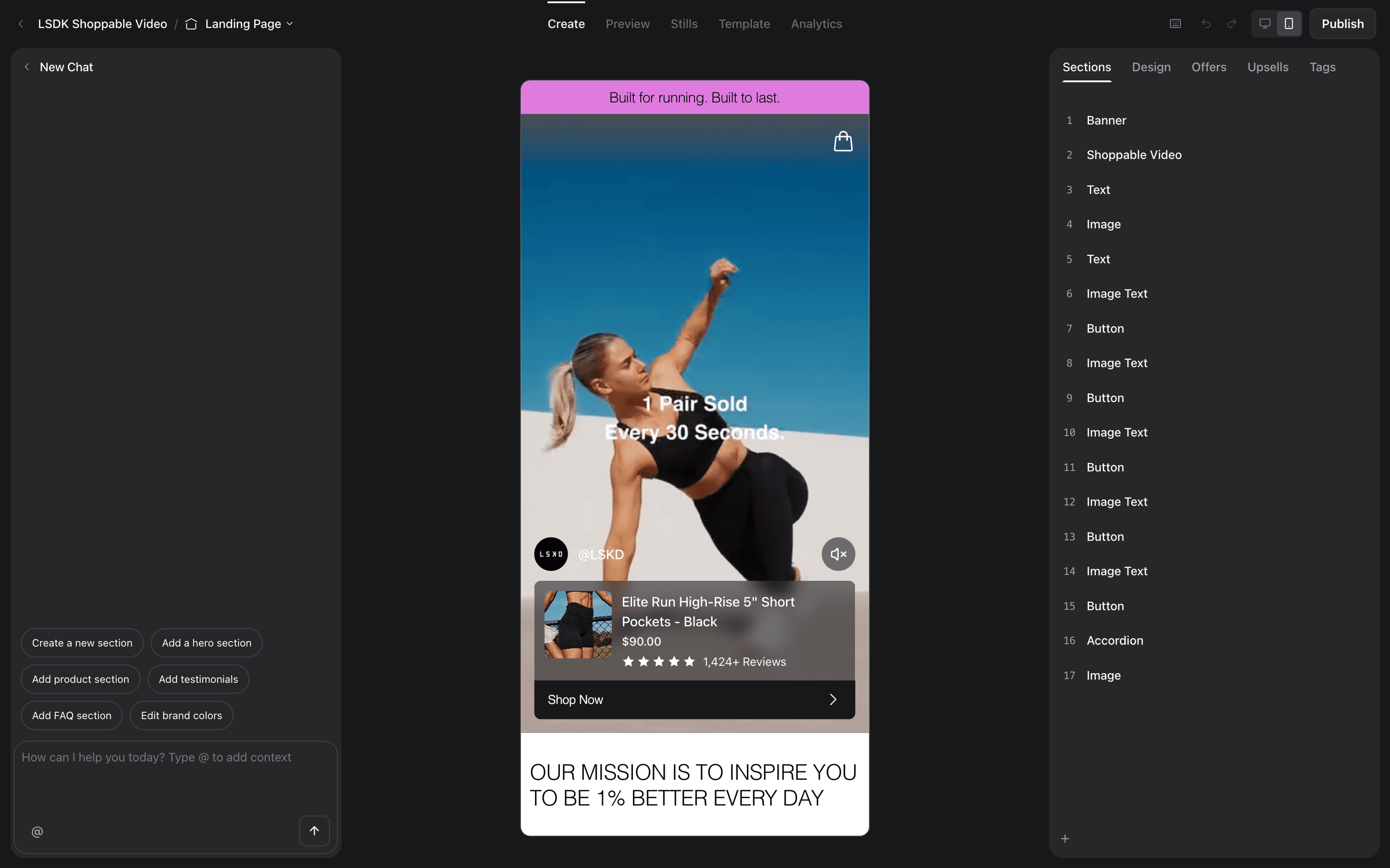Click the chevron on the Shop Now bar
The image size is (1390, 868).
pyautogui.click(x=832, y=699)
